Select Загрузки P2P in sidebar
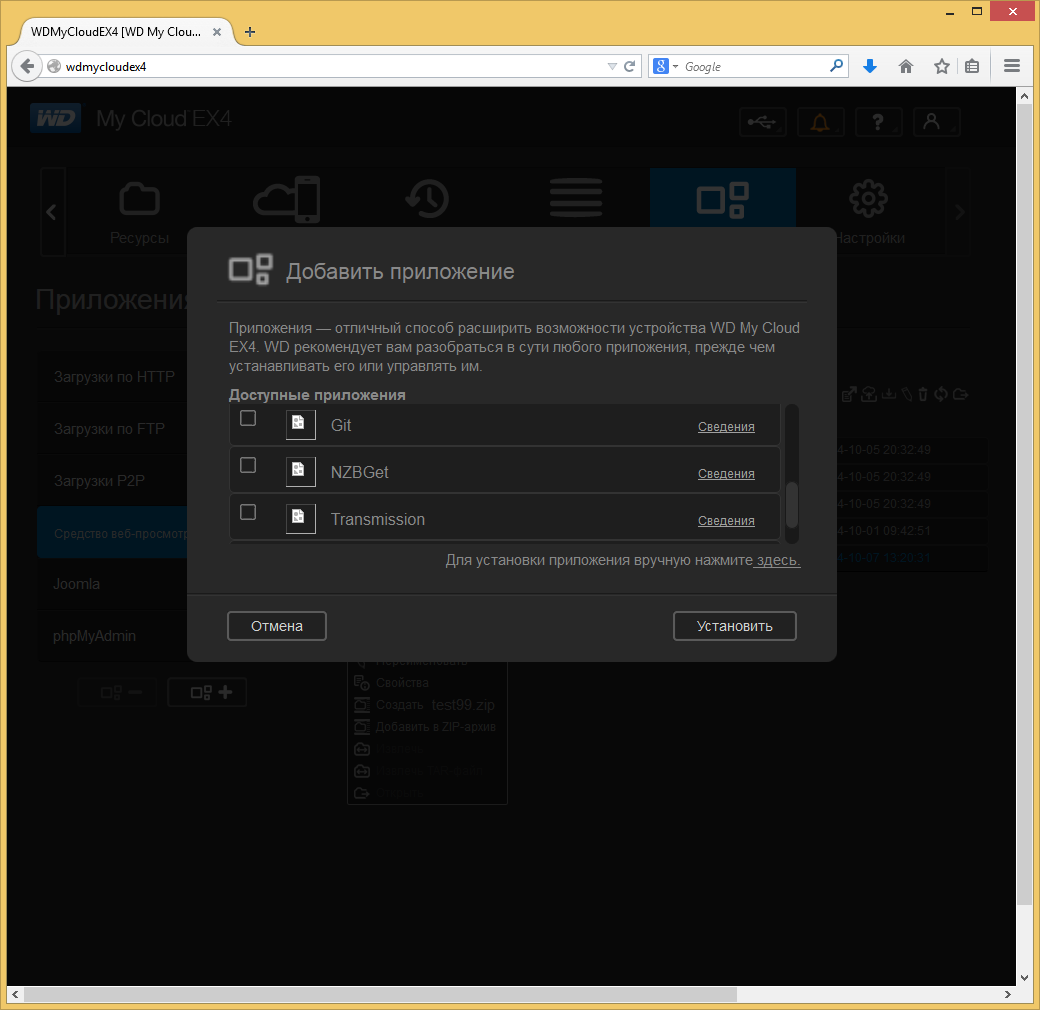The width and height of the screenshot is (1040, 1010). [x=99, y=481]
